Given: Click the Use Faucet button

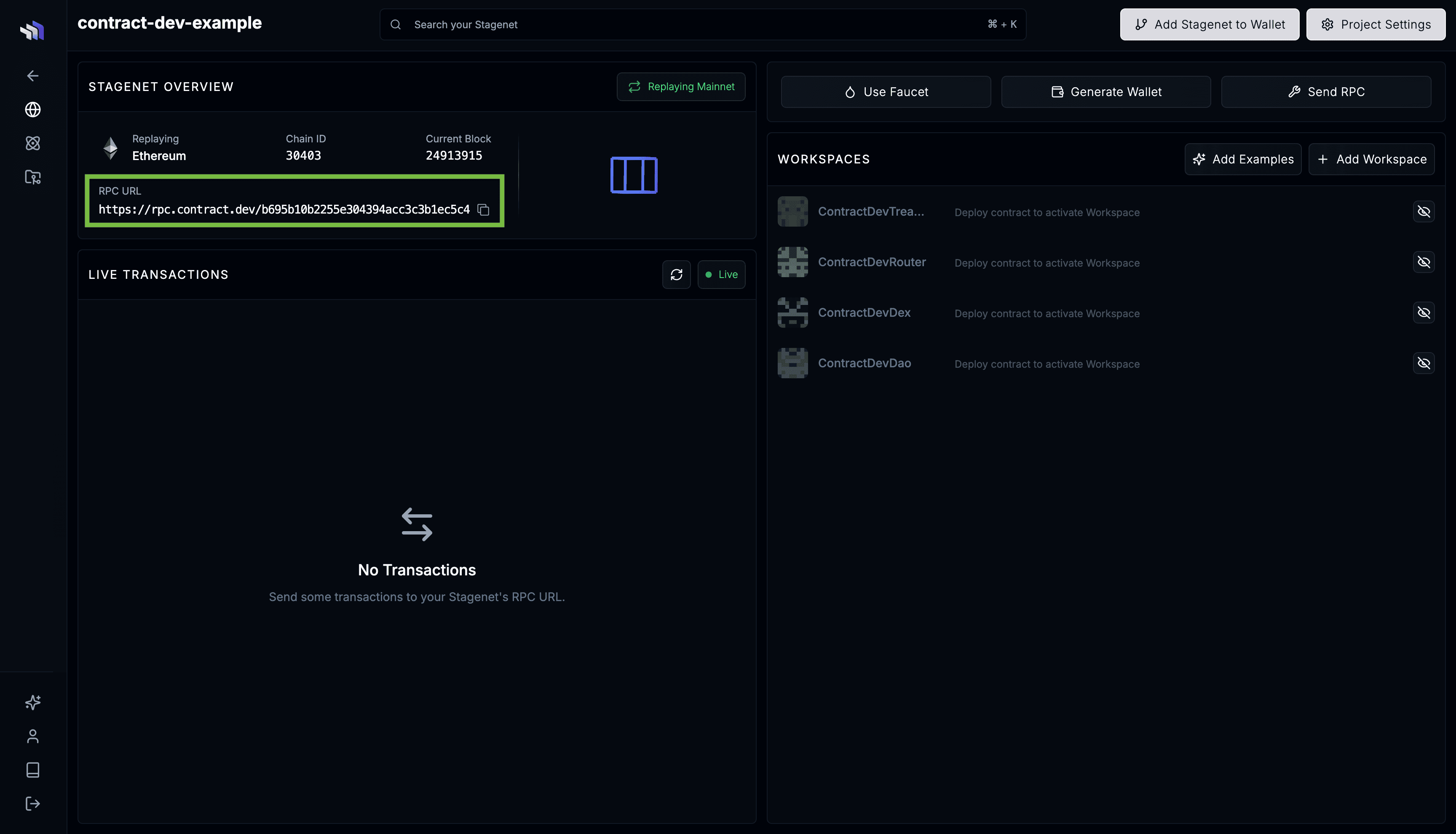Looking at the screenshot, I should (x=886, y=92).
